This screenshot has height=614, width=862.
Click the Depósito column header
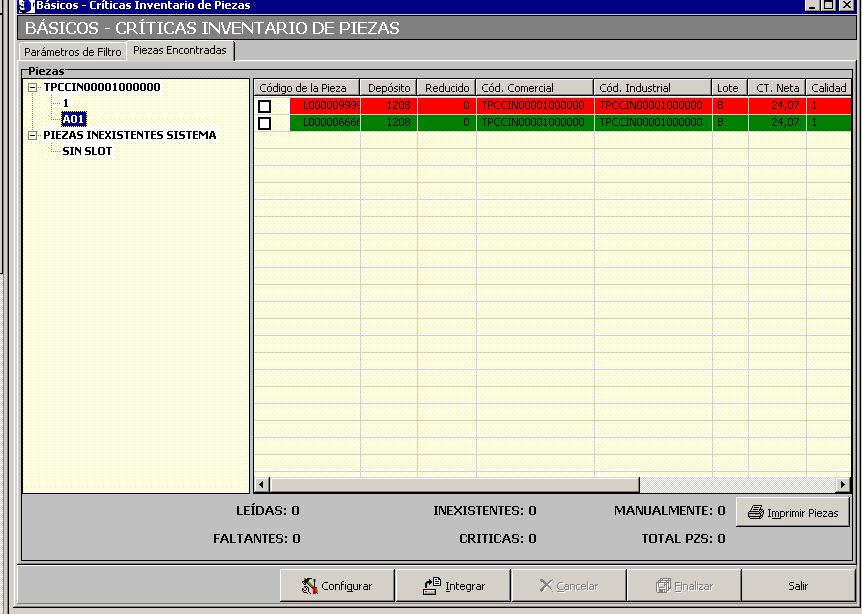(388, 88)
